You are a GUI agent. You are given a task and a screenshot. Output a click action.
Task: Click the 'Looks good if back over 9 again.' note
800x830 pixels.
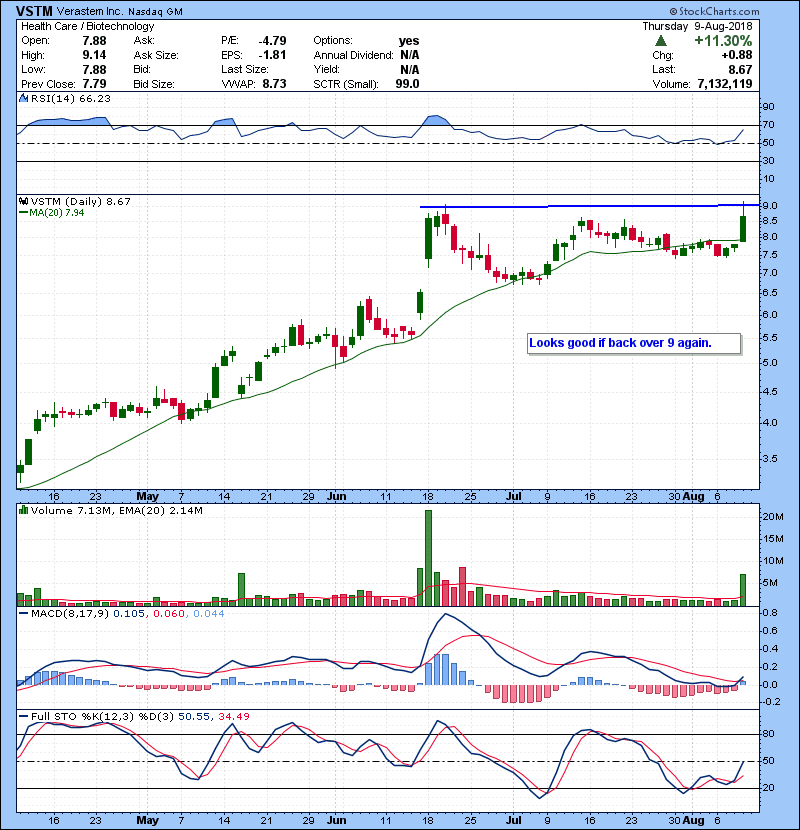634,343
